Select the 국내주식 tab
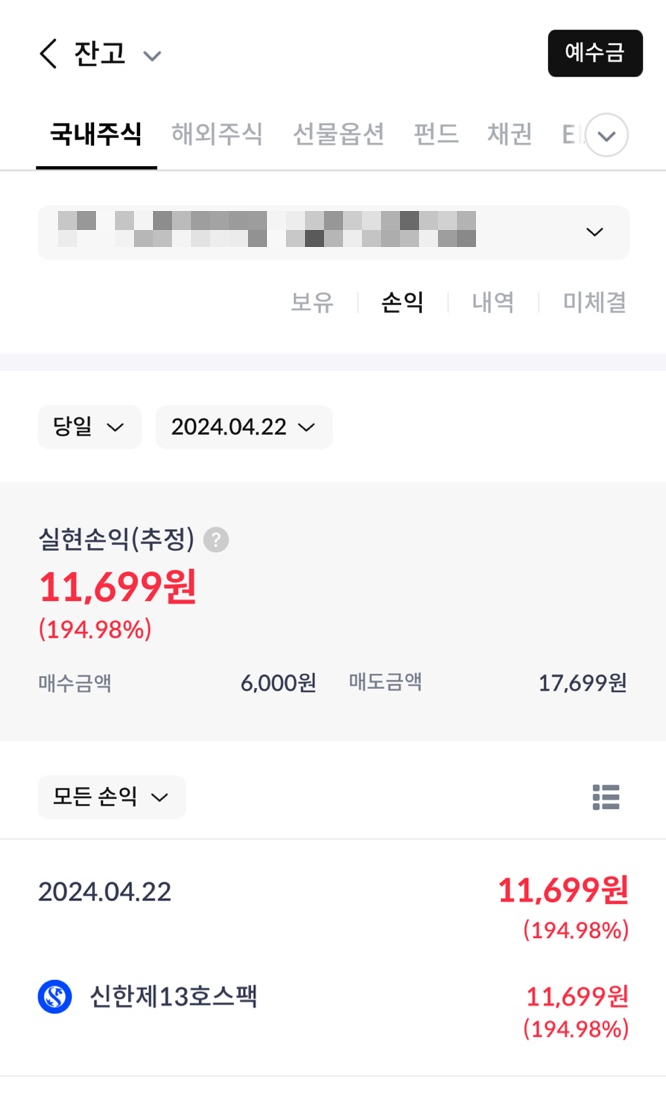Viewport: 666px width, 1120px height. click(96, 134)
